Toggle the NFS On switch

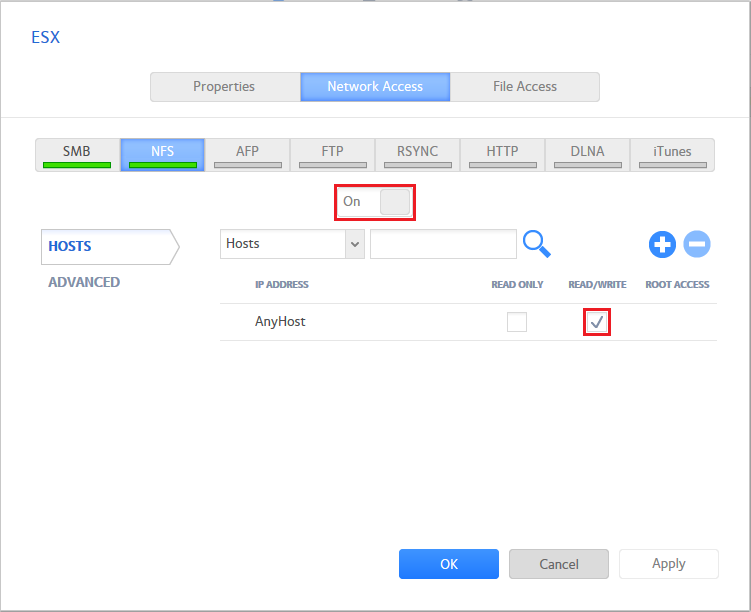(394, 202)
